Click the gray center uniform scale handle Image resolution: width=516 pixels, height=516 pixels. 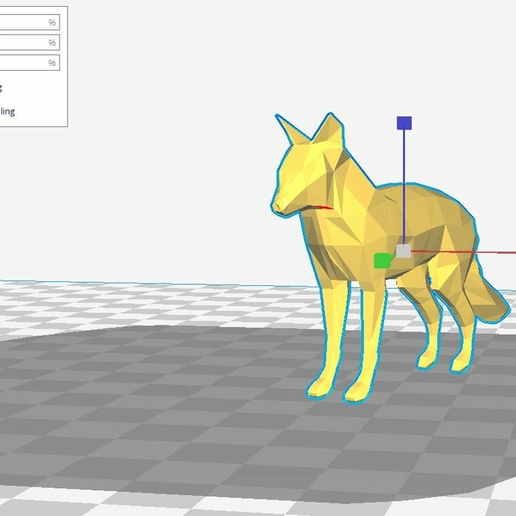click(x=403, y=251)
